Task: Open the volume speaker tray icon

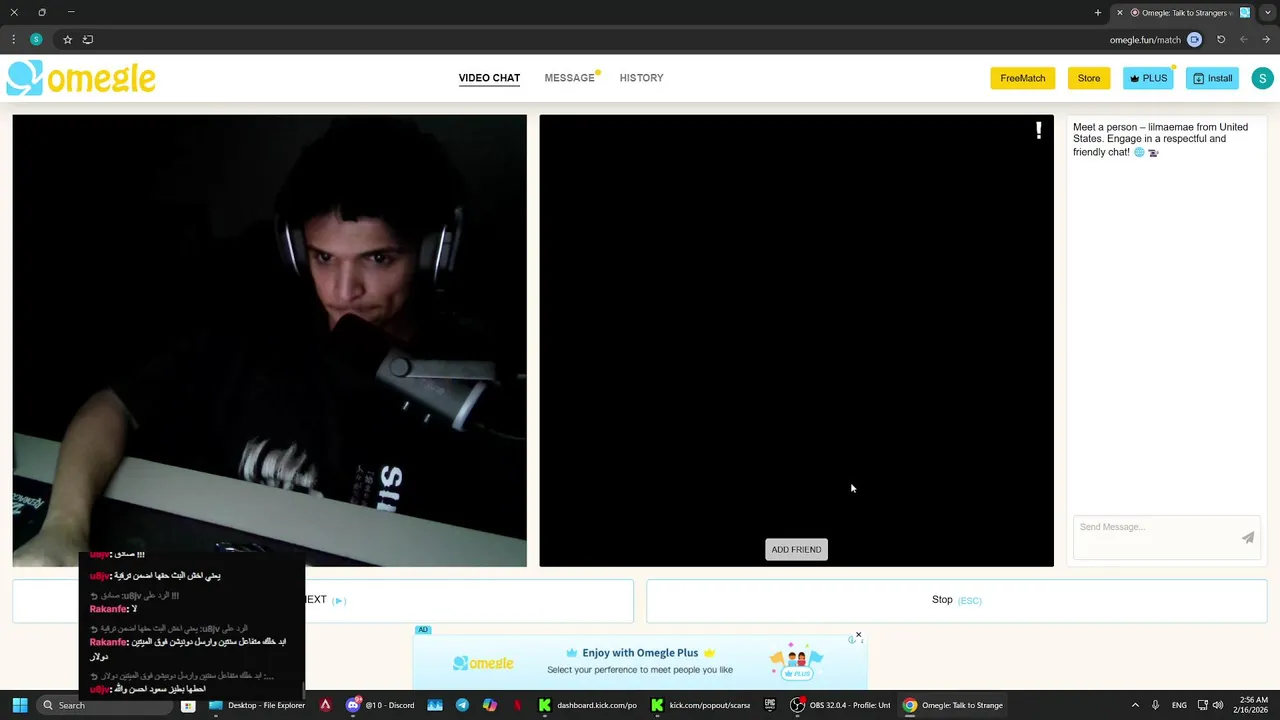Action: [1218, 705]
